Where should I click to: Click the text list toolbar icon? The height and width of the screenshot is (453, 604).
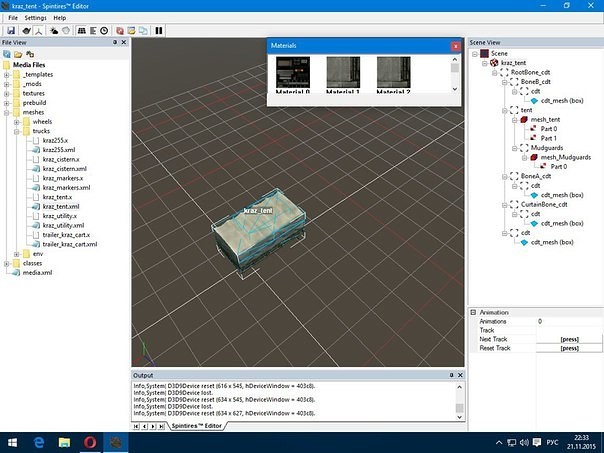click(x=93, y=31)
